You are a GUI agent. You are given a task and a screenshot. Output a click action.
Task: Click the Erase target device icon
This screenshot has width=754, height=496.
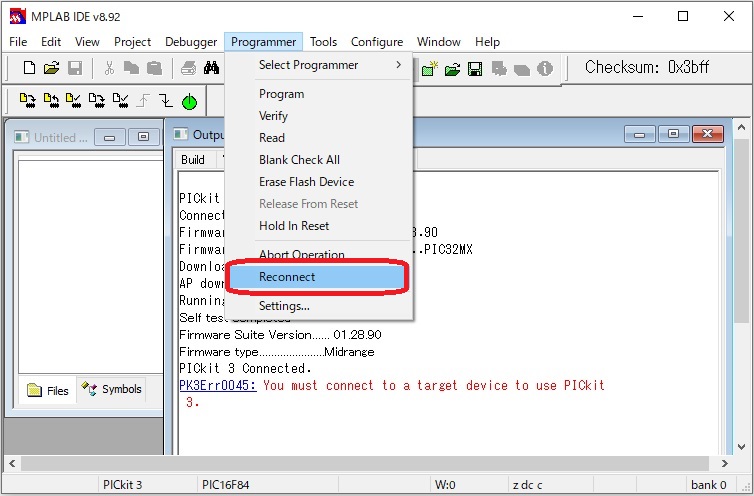coord(97,101)
